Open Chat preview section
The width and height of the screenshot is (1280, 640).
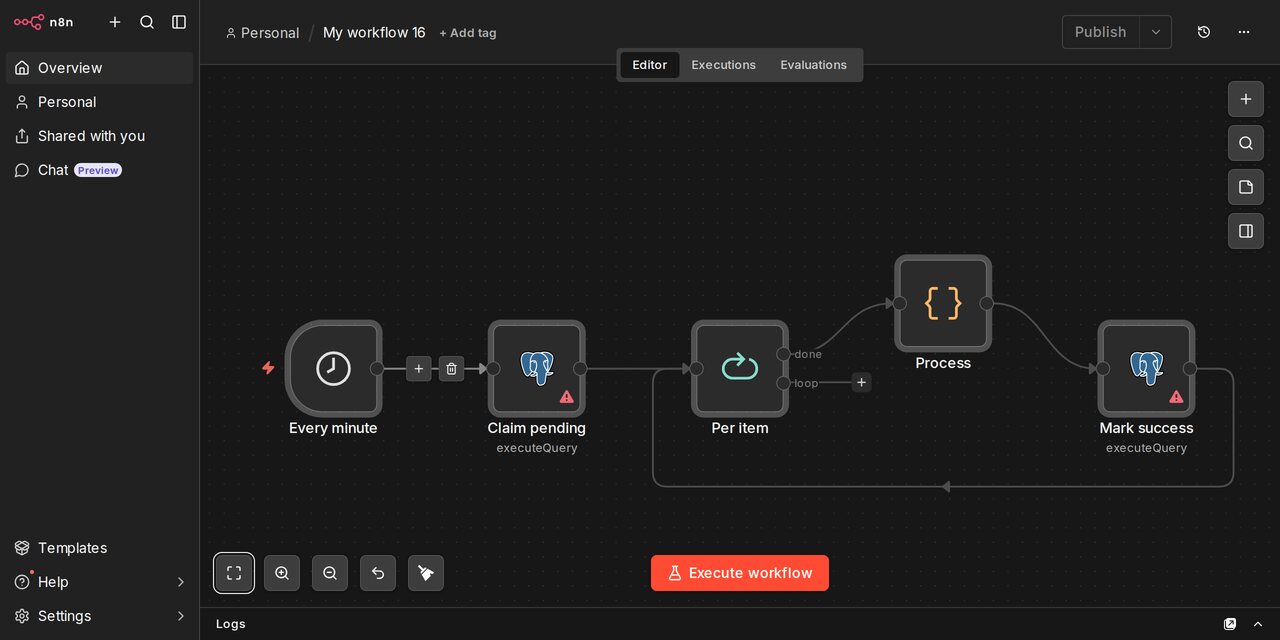[99, 170]
